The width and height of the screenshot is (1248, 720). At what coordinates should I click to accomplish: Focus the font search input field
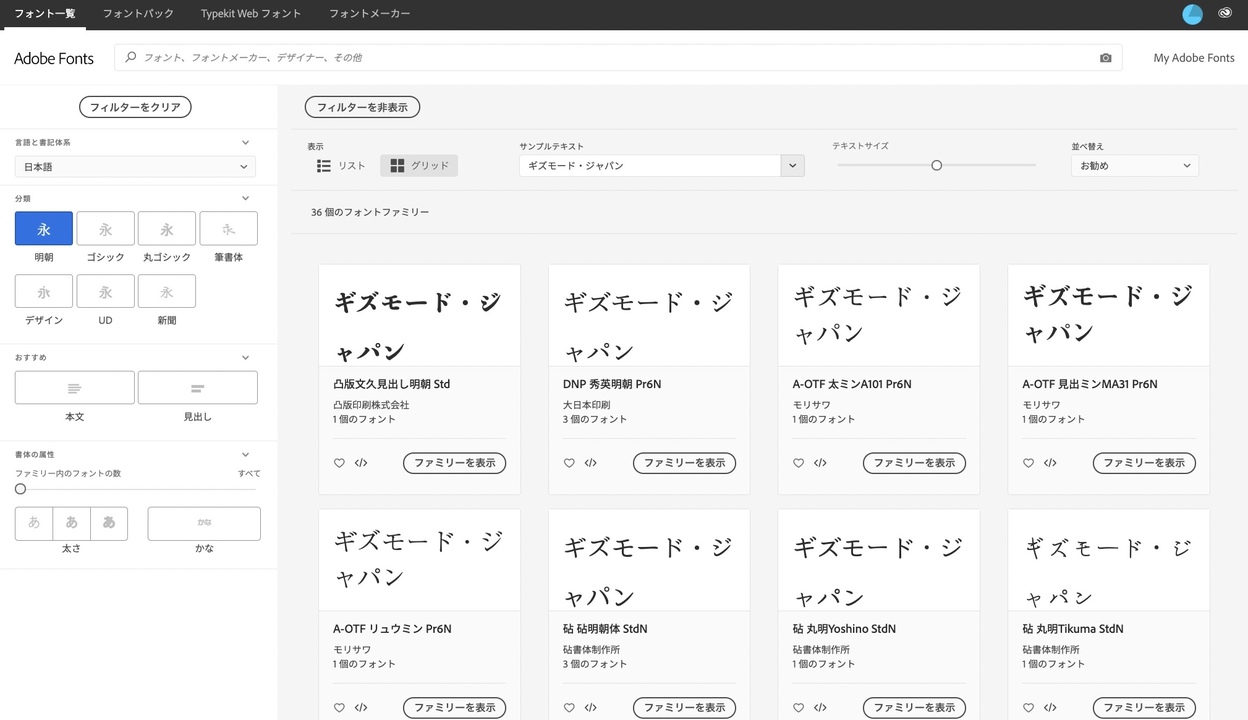point(618,58)
